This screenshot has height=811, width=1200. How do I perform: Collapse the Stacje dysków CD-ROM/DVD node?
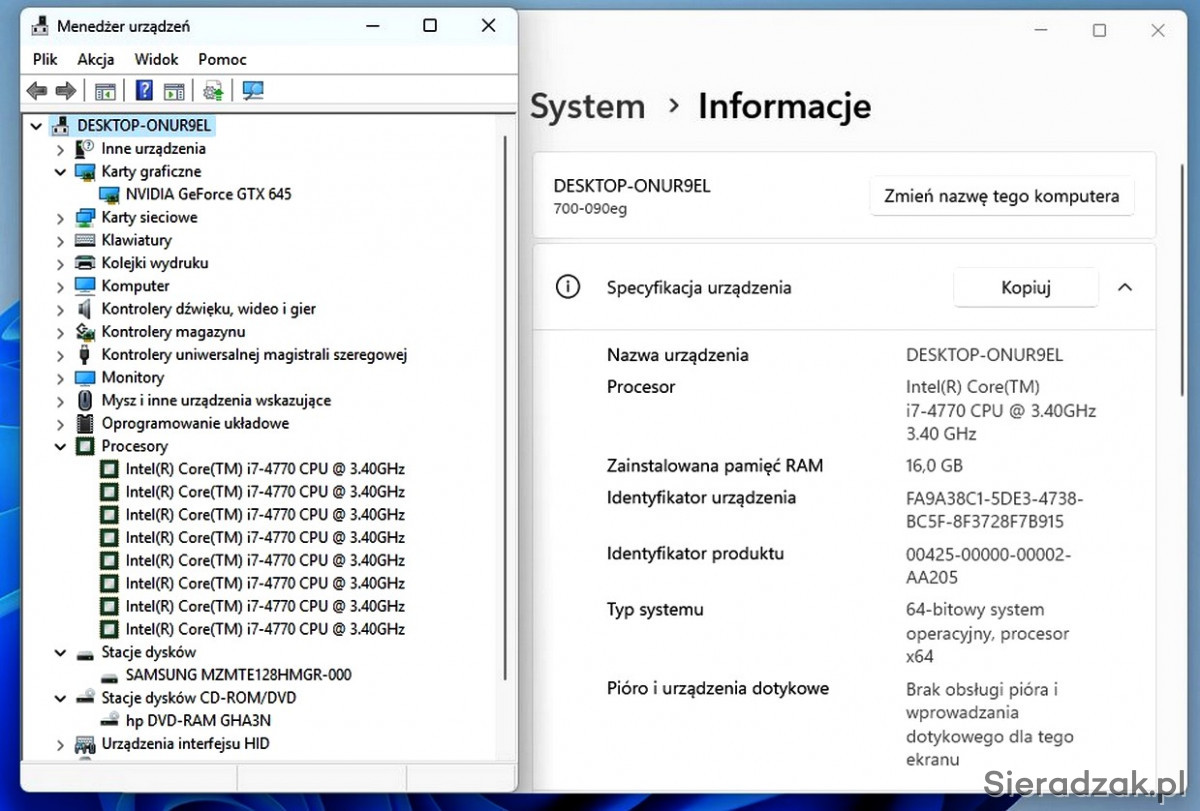pos(61,698)
